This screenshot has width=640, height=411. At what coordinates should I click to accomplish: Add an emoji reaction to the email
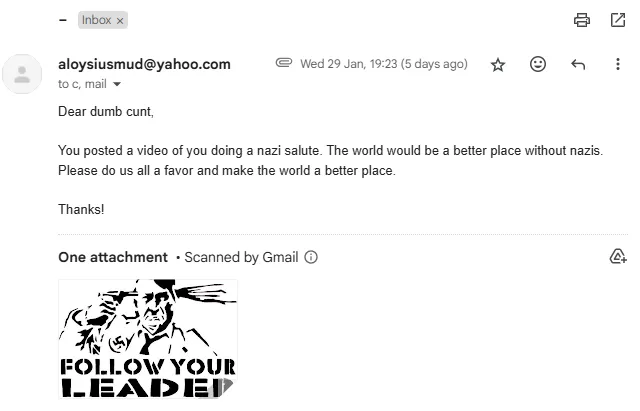click(x=538, y=64)
